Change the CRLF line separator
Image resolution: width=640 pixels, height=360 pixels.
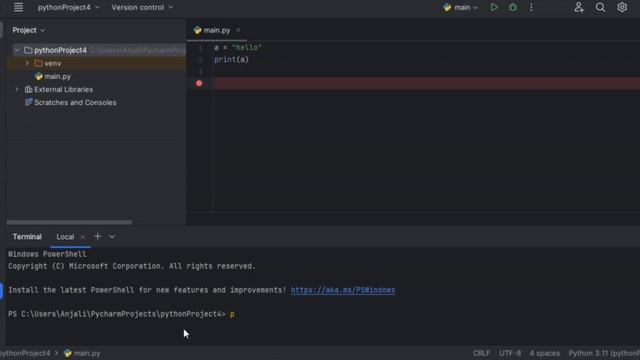pos(481,353)
